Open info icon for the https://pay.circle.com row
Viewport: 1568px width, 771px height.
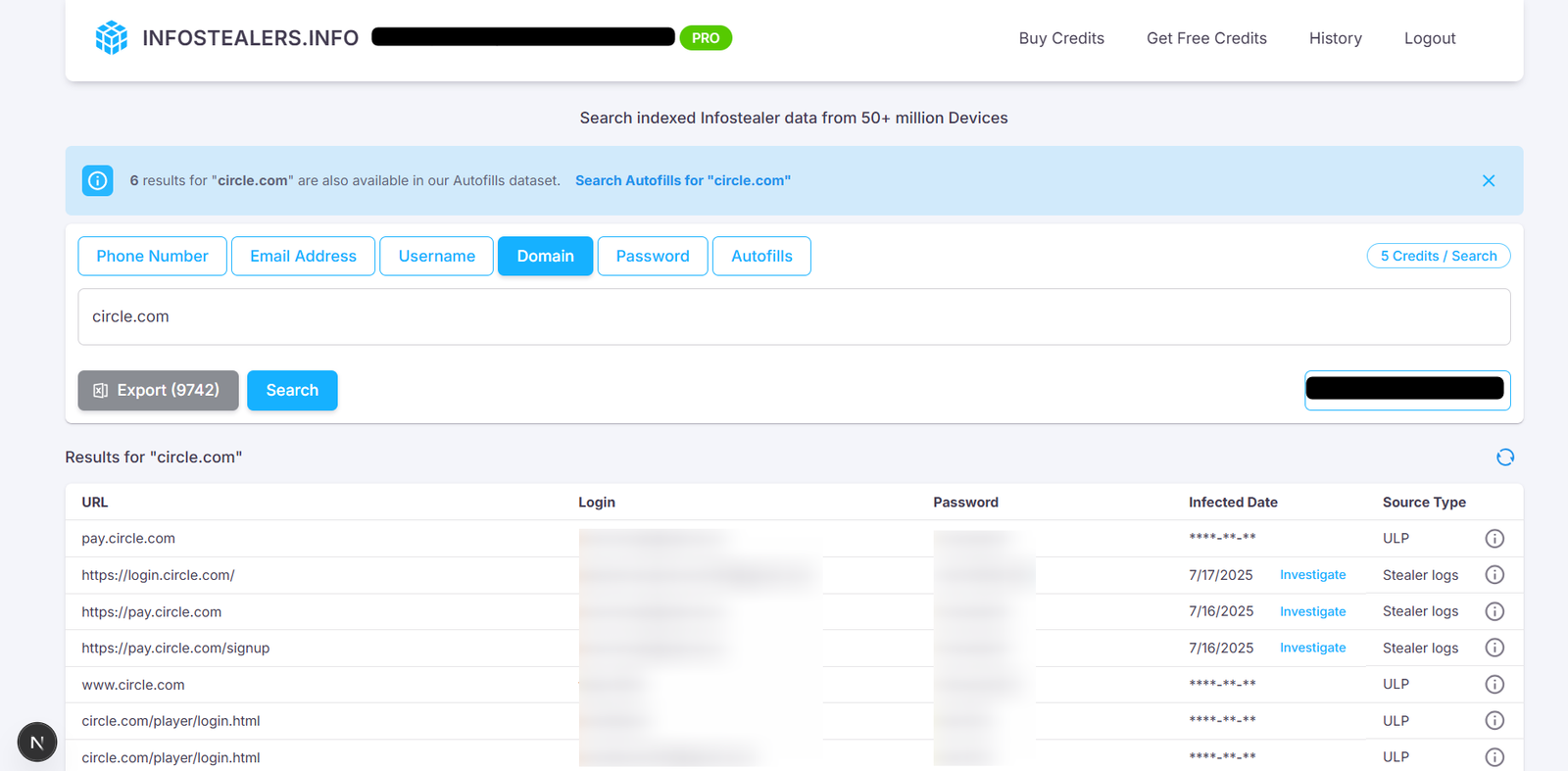pos(1494,611)
